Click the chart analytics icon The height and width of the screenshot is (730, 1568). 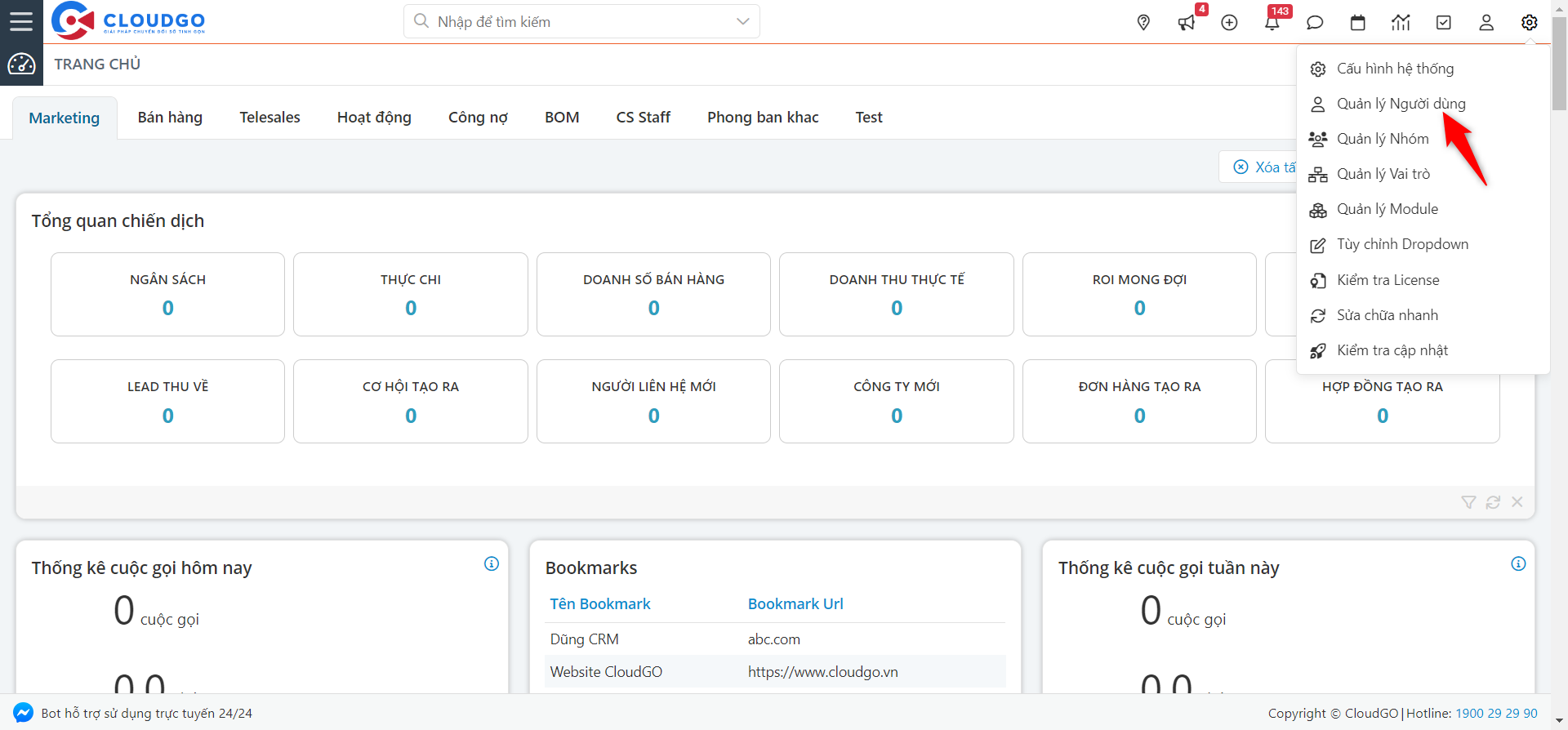coord(1401,23)
